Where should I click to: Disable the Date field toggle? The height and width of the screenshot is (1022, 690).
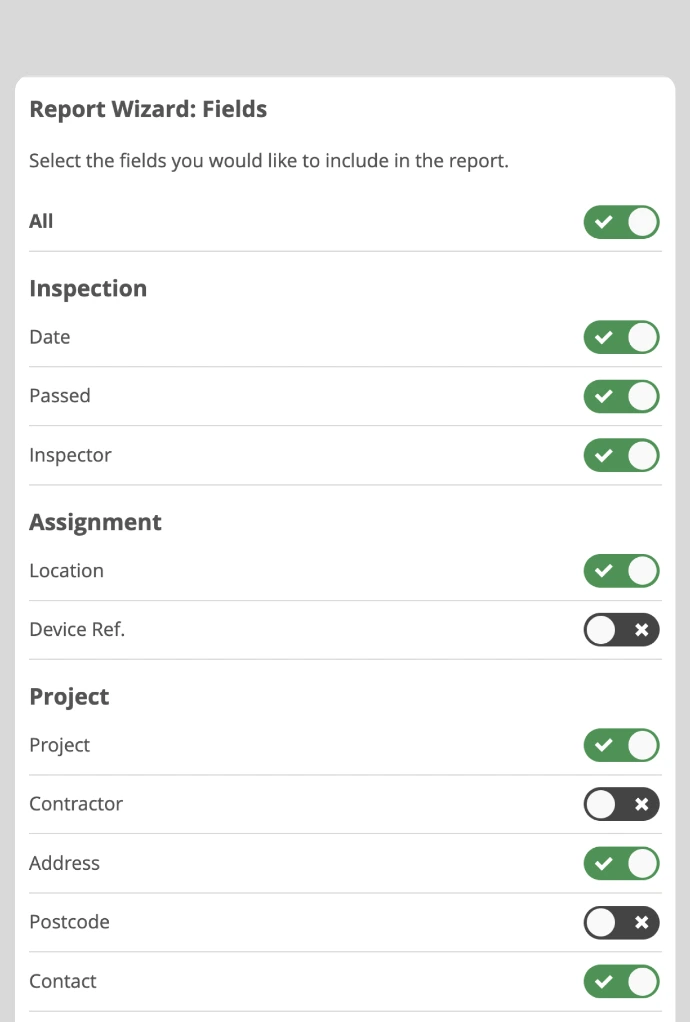tap(621, 337)
